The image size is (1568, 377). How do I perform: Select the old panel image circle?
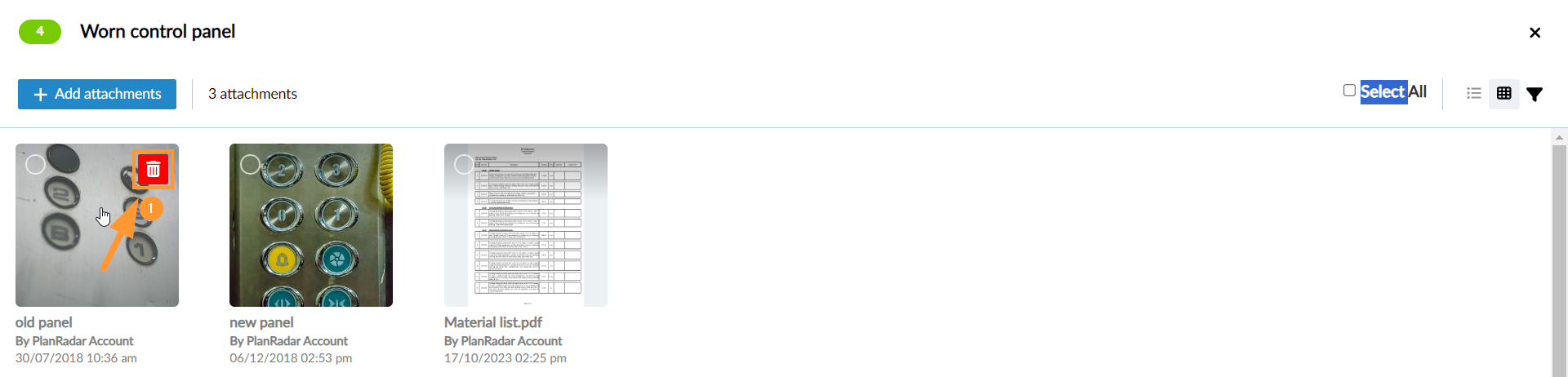tap(35, 165)
